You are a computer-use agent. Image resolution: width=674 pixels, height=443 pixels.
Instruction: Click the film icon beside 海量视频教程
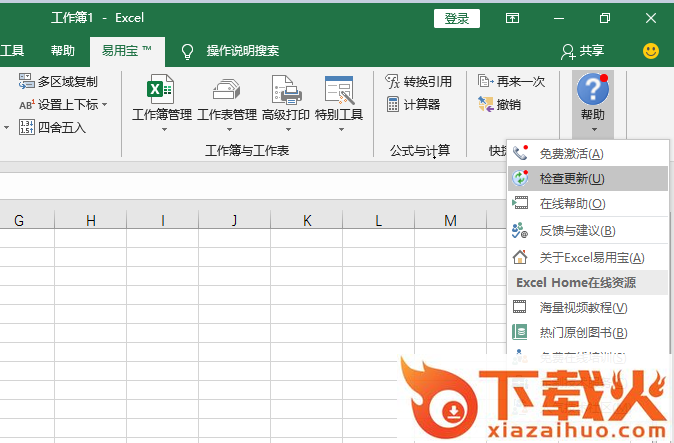pos(519,307)
